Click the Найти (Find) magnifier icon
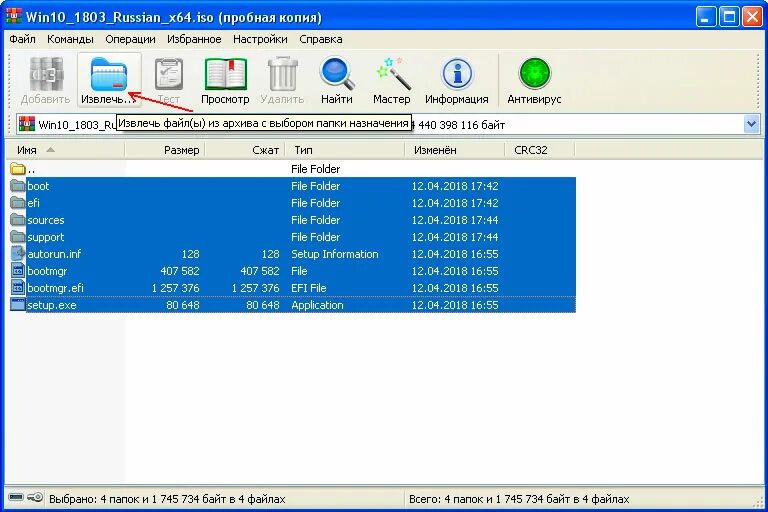This screenshot has width=768, height=512. coord(336,74)
